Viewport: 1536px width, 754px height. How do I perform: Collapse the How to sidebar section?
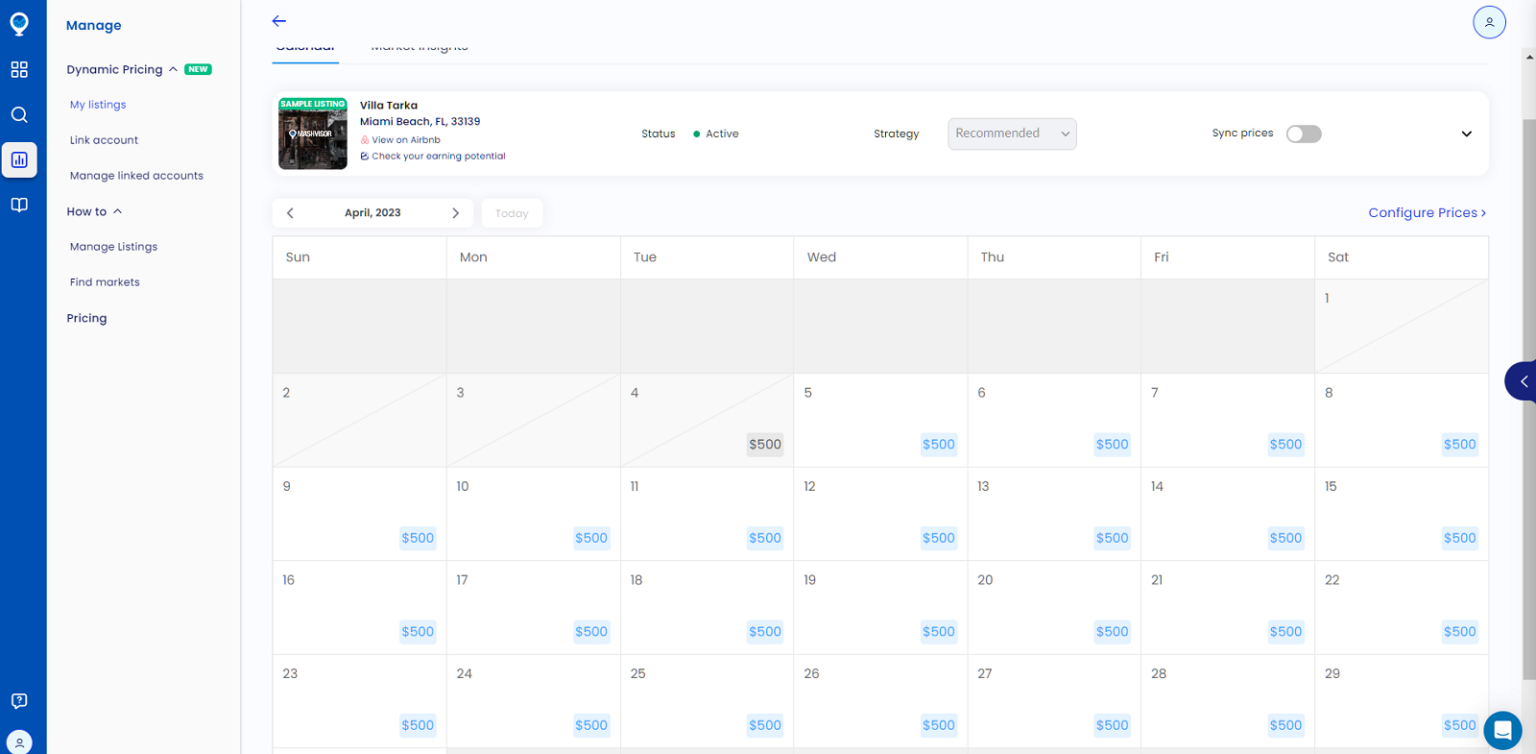pos(117,212)
